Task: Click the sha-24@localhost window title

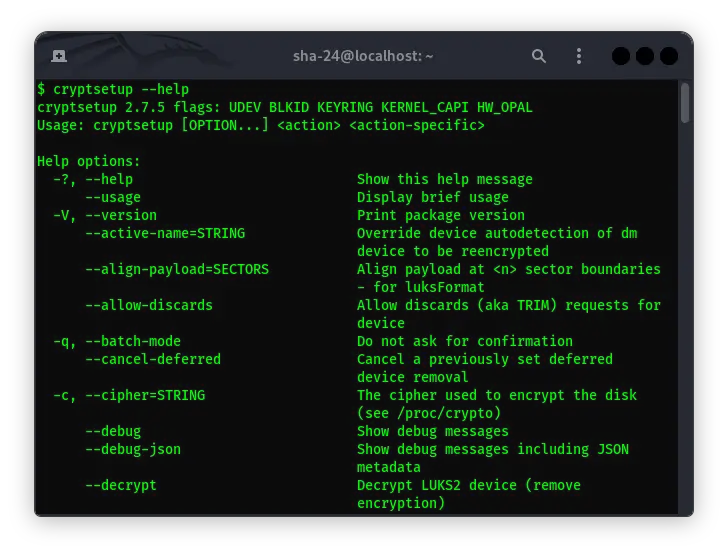Action: (363, 57)
